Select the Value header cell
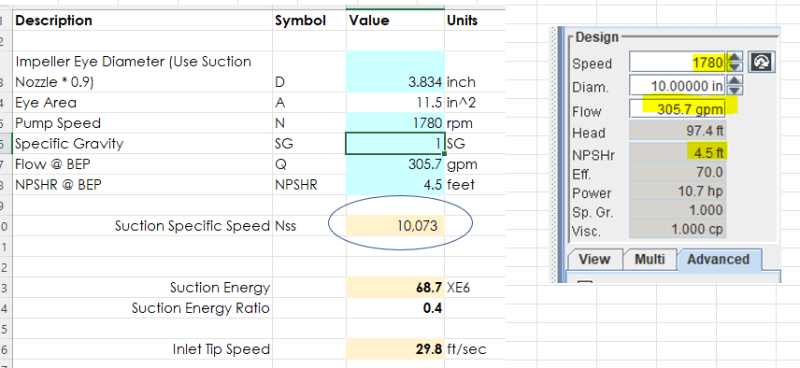Image resolution: width=800 pixels, height=368 pixels. pos(395,20)
